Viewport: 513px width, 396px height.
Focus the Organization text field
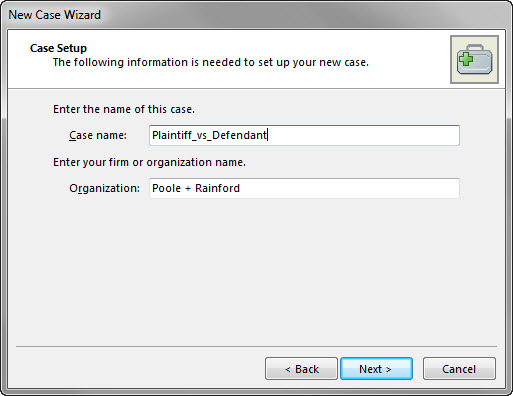pyautogui.click(x=304, y=188)
